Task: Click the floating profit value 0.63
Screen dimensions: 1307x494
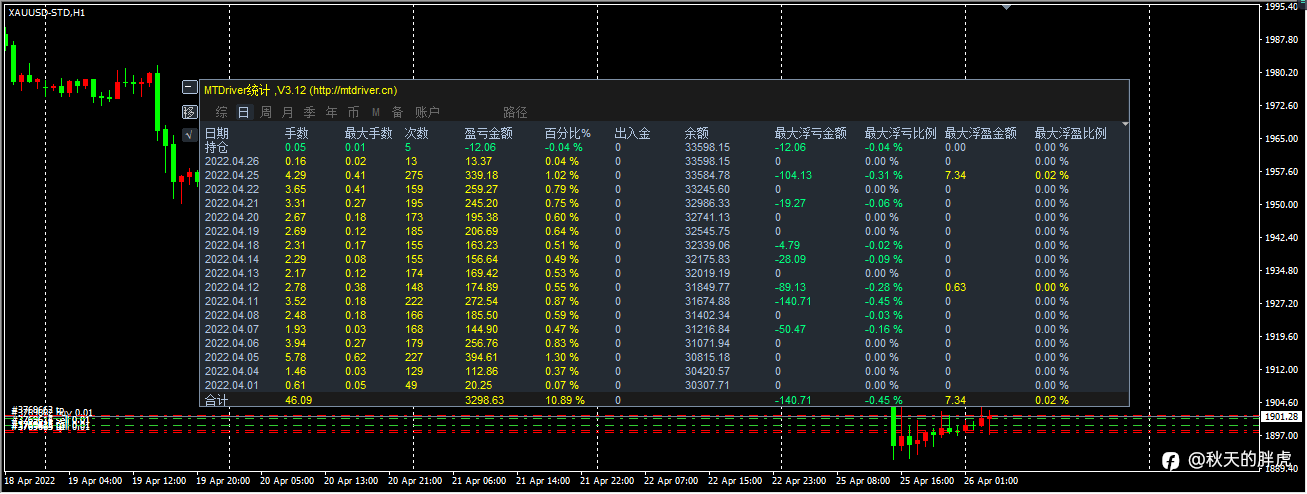Action: tap(955, 287)
